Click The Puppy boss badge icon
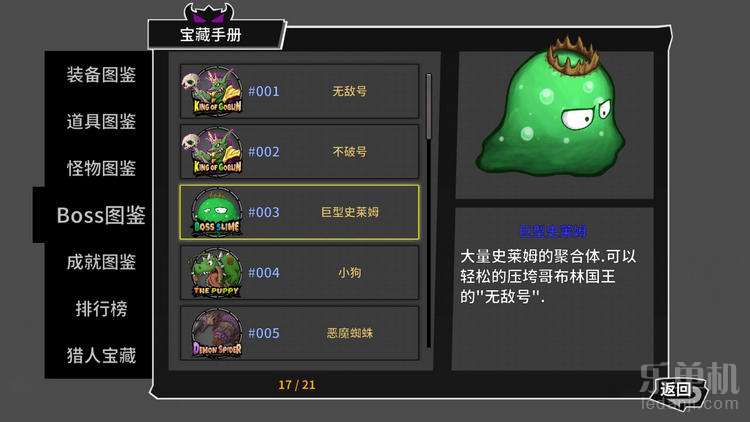The height and width of the screenshot is (422, 750). (216, 273)
